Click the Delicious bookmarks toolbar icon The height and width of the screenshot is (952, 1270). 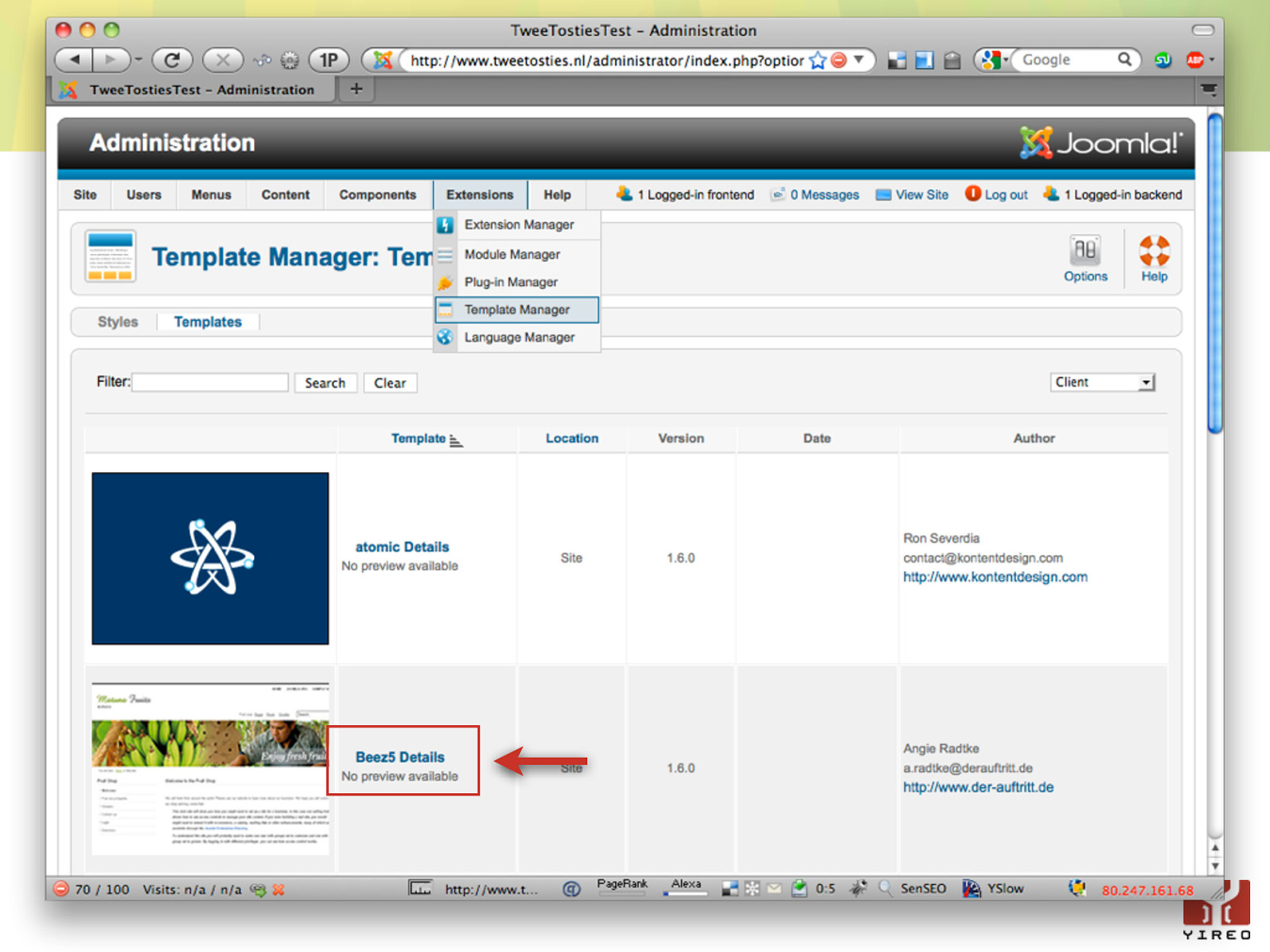tap(897, 60)
